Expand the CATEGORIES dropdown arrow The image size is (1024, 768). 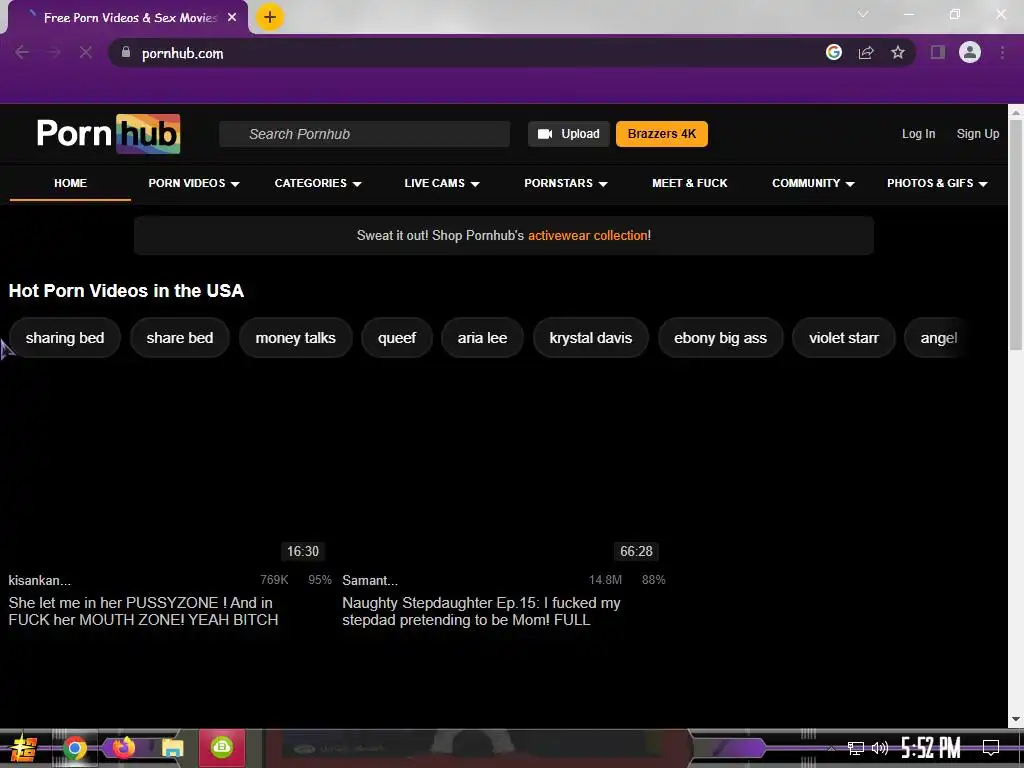357,184
